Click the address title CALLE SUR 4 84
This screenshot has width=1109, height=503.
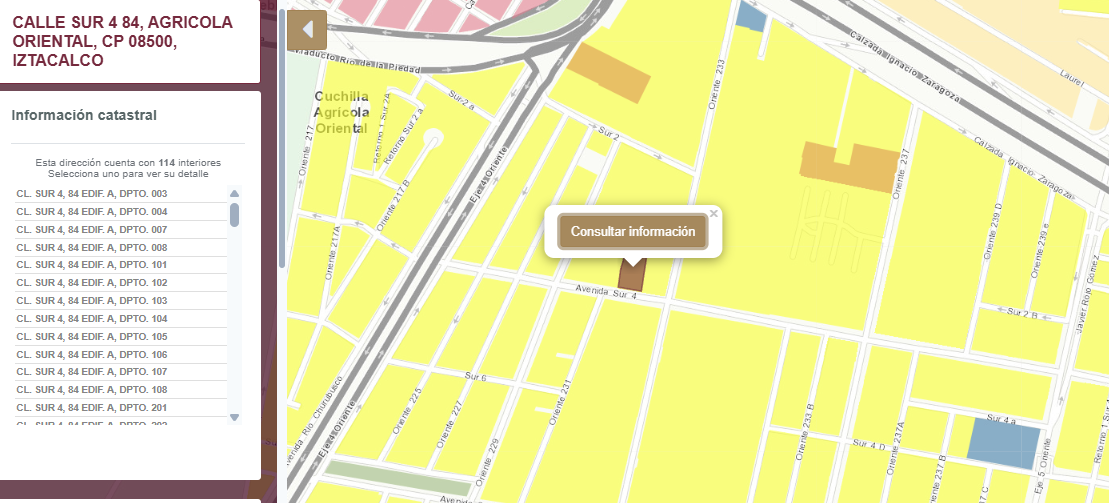pos(122,41)
